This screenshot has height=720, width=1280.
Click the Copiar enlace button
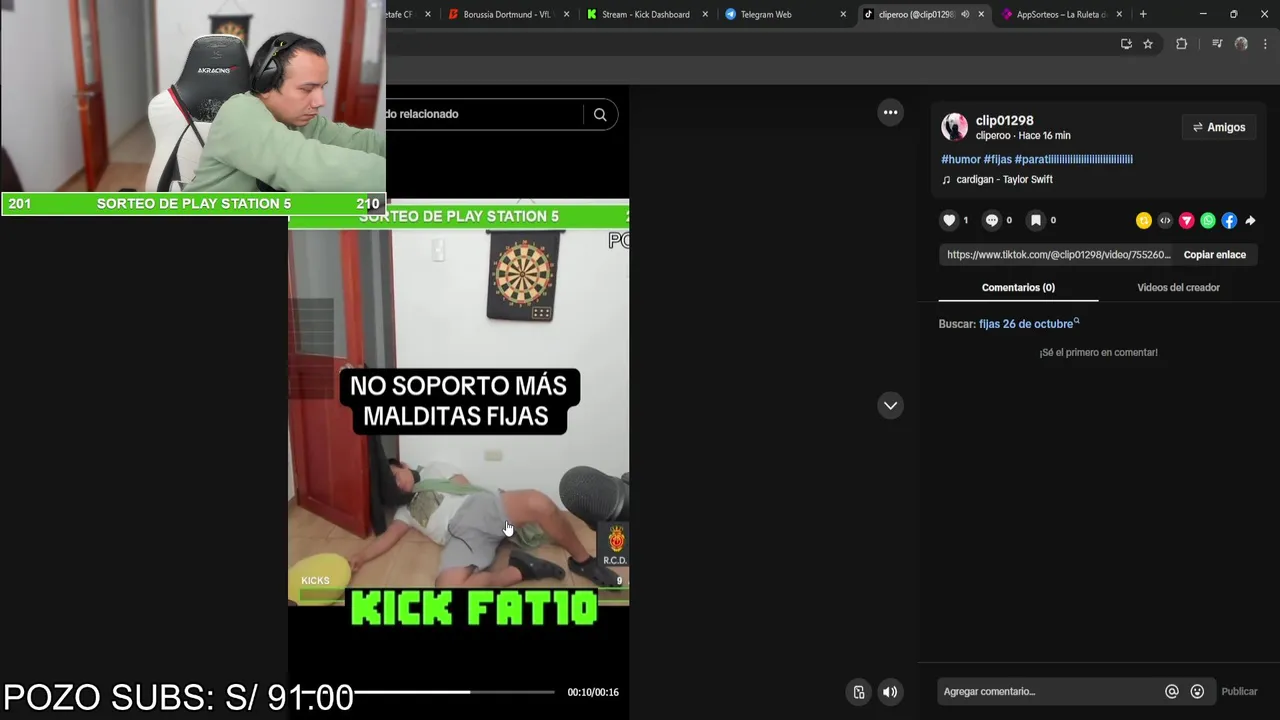point(1214,255)
